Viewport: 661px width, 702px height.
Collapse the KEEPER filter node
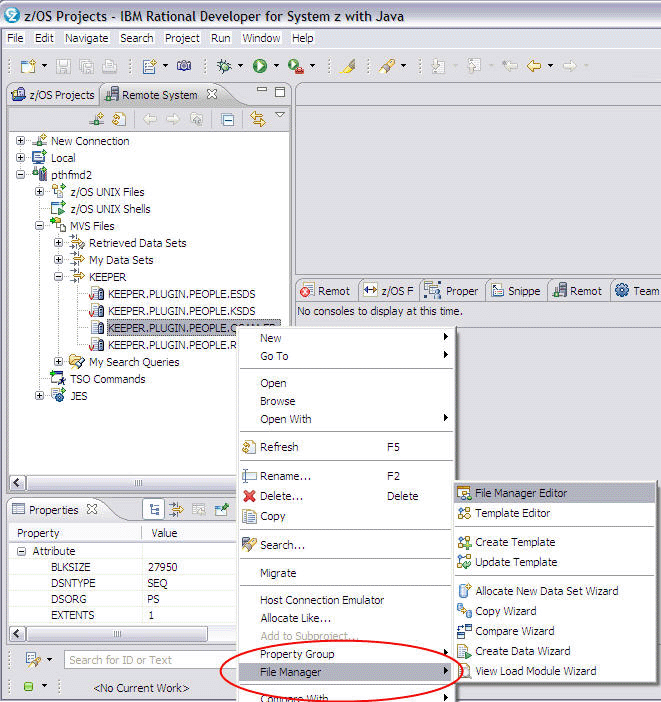click(x=58, y=277)
